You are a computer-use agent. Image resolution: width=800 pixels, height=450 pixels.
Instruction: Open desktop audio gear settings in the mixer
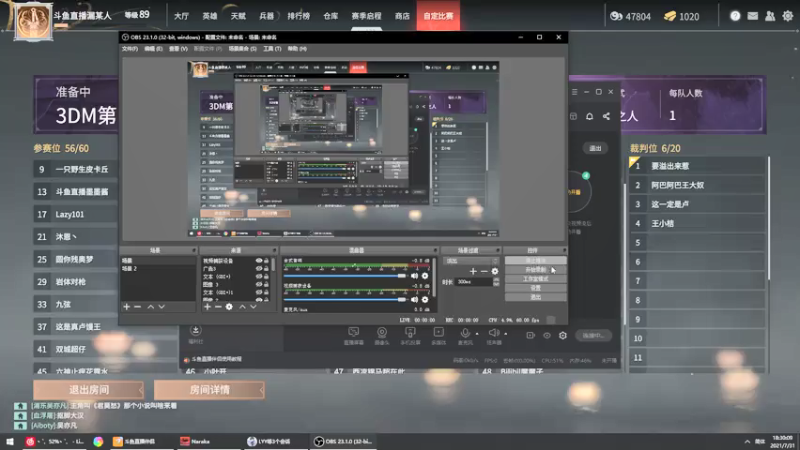pyautogui.click(x=425, y=276)
